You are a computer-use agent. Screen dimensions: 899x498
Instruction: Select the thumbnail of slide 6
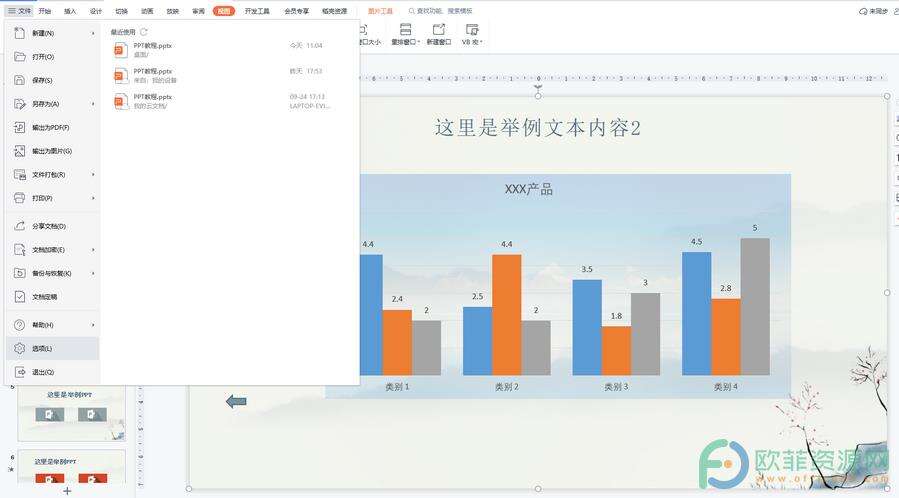71,467
